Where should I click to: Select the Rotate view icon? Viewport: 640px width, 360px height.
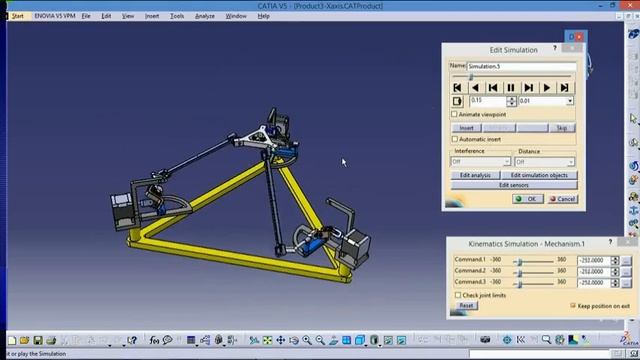pyautogui.click(x=294, y=340)
